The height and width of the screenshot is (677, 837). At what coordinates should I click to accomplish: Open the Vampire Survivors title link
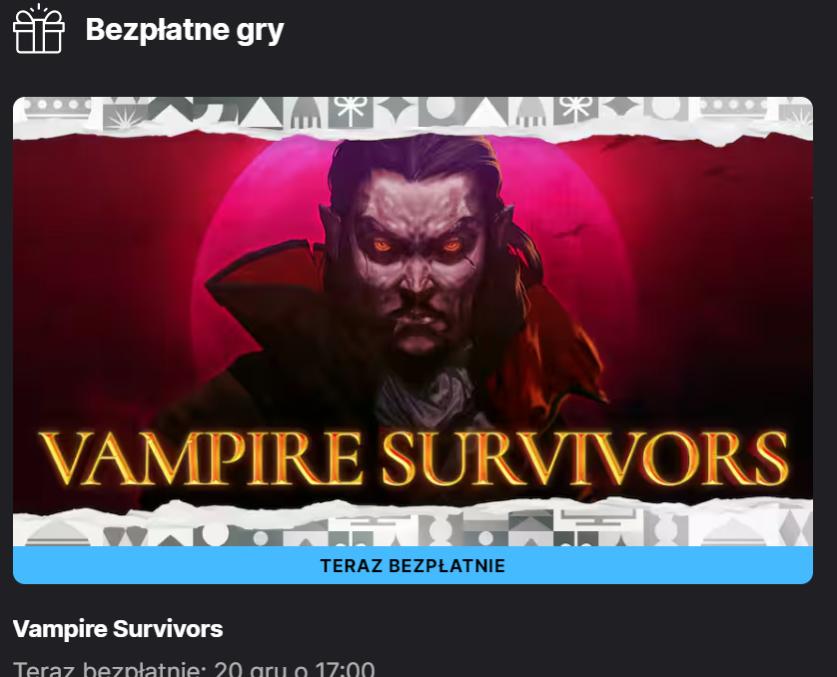[118, 629]
